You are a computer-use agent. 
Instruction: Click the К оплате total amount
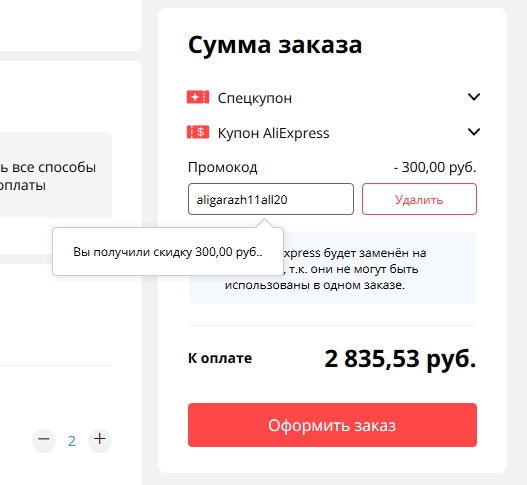pyautogui.click(x=400, y=358)
